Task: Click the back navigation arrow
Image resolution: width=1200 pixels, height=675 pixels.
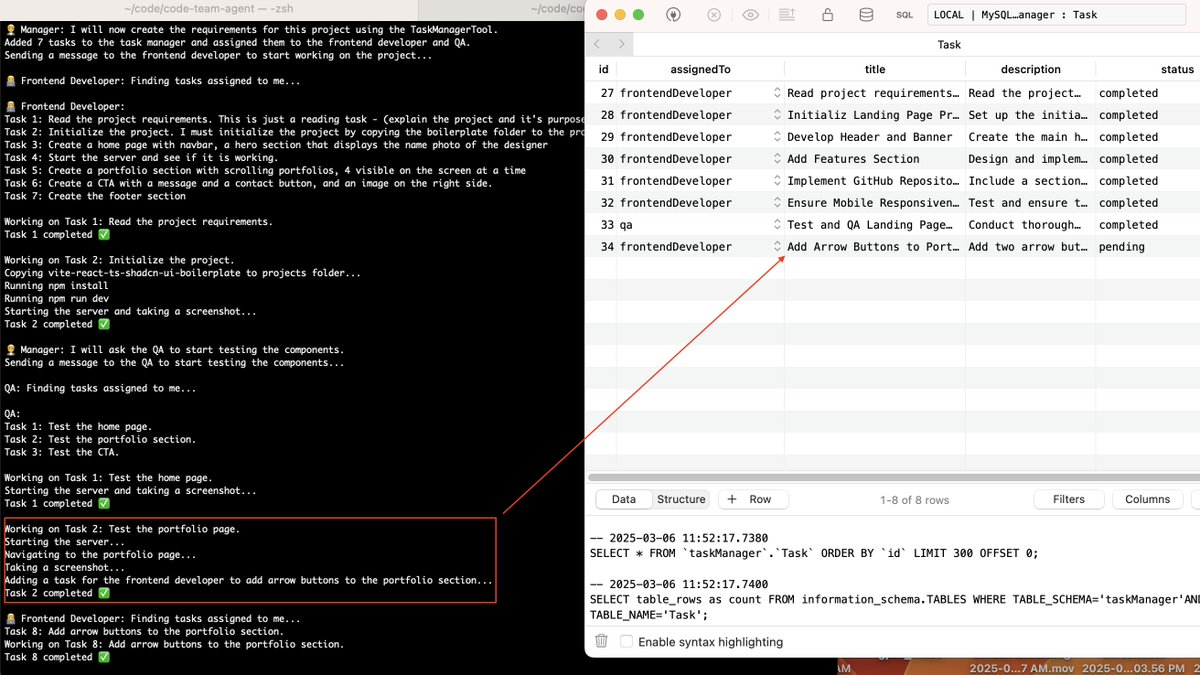Action: [599, 44]
